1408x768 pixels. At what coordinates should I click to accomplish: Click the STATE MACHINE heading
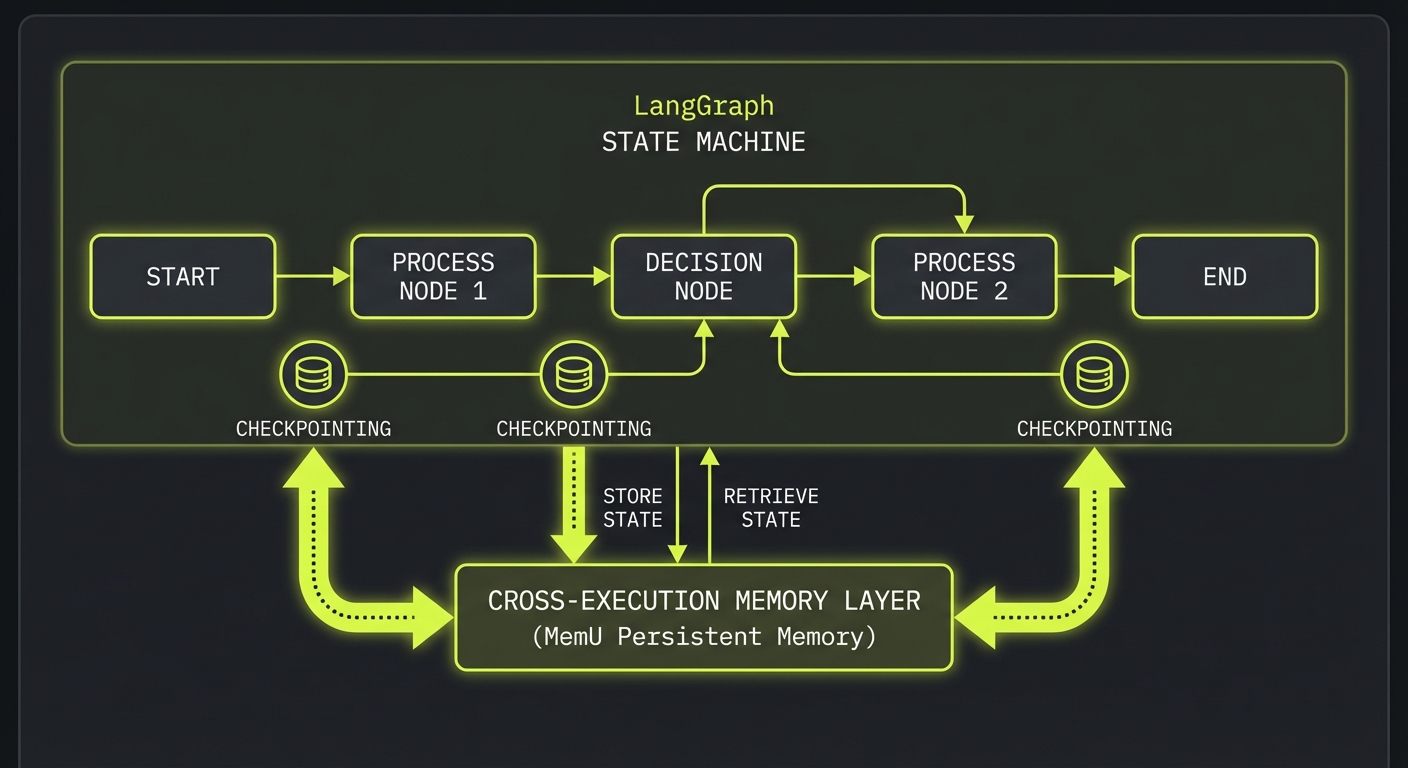704,142
